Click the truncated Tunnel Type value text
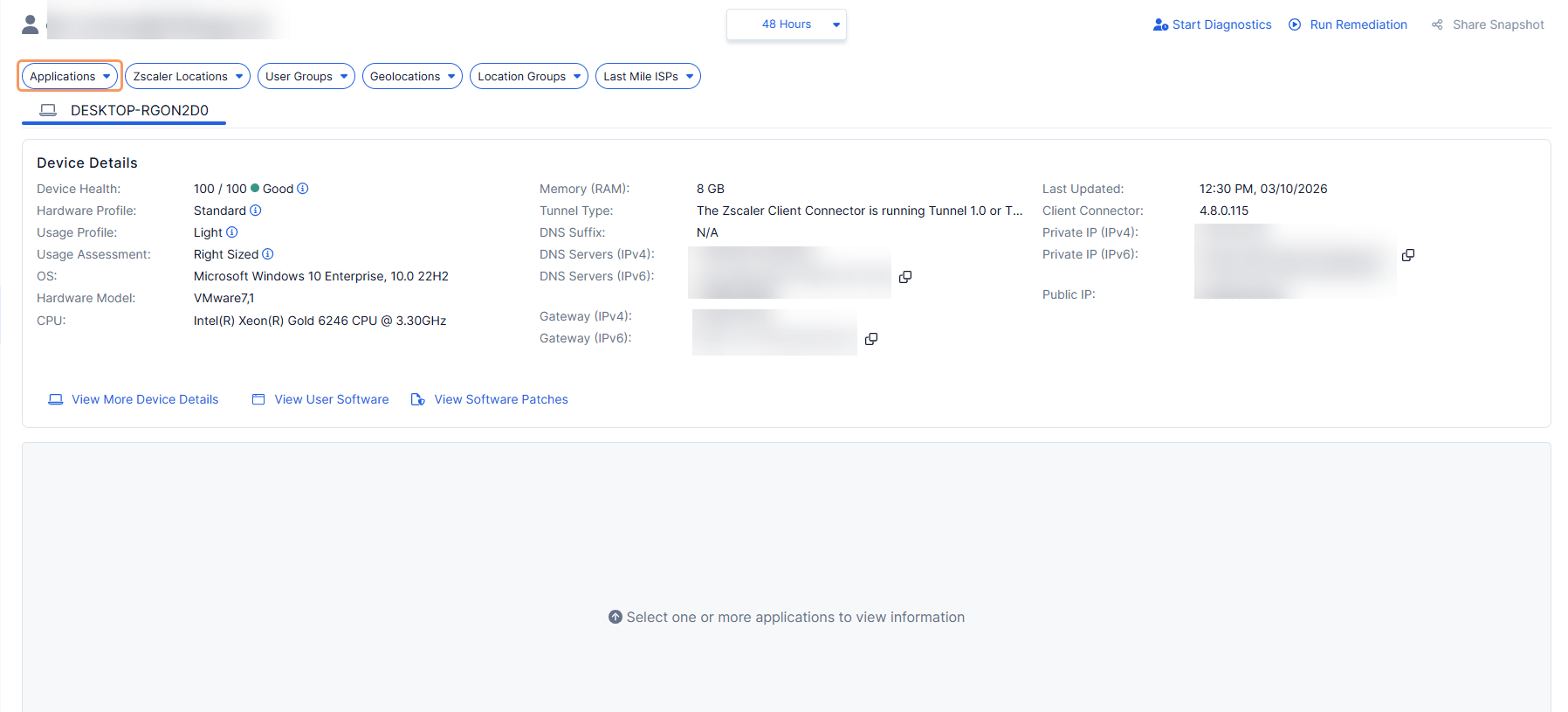The image size is (1568, 712). (859, 211)
